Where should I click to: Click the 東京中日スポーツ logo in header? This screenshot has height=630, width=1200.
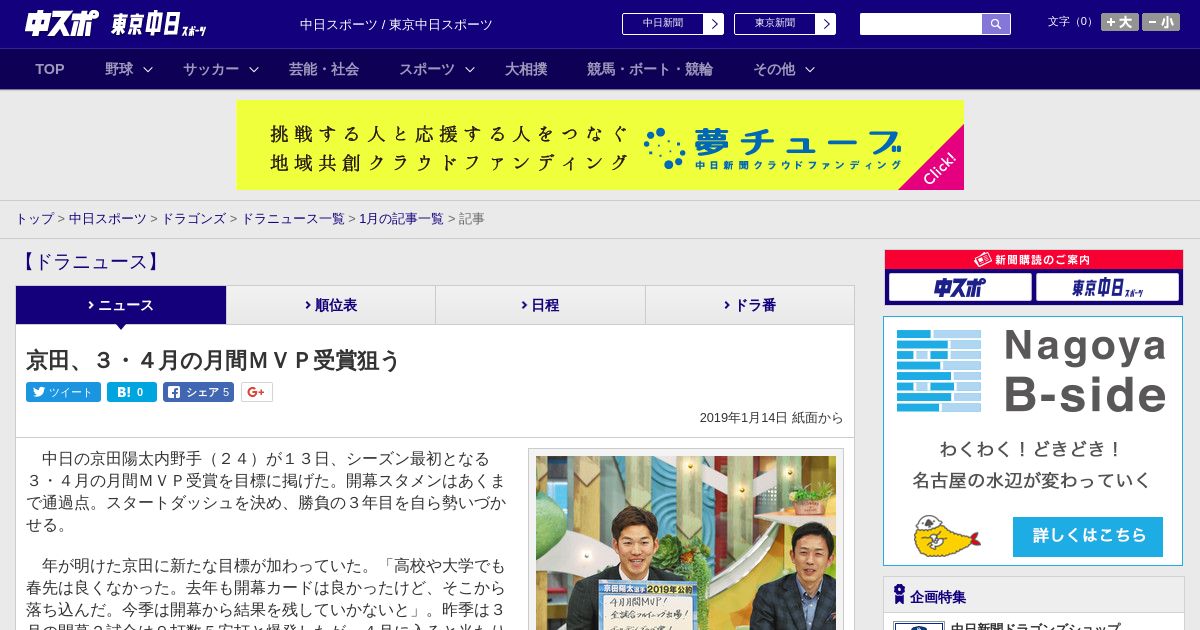[x=159, y=25]
